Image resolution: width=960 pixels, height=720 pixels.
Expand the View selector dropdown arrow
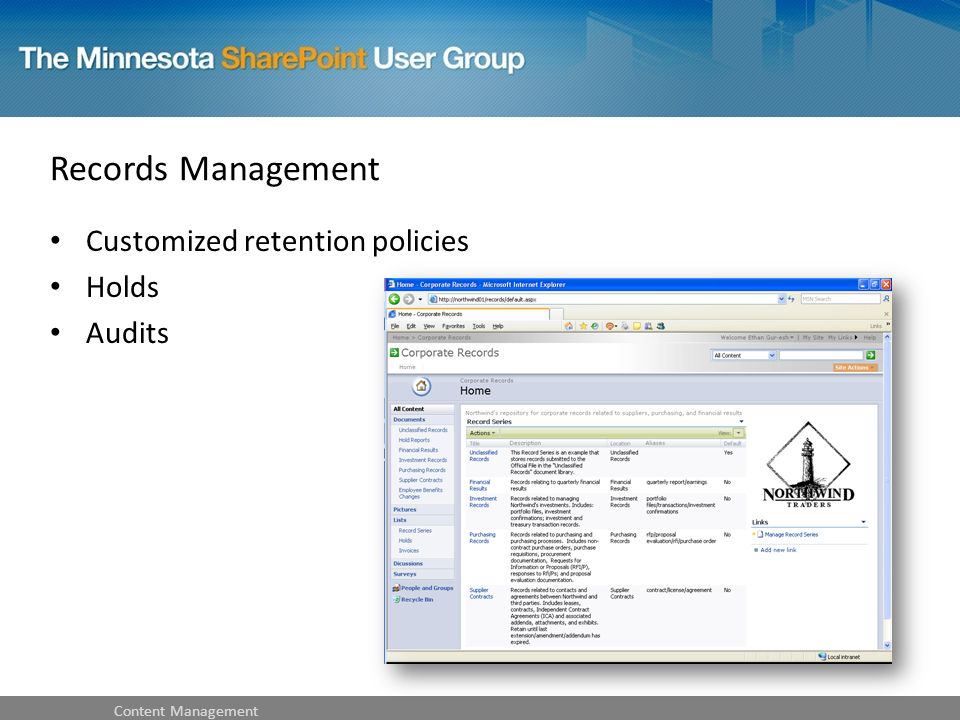point(738,433)
